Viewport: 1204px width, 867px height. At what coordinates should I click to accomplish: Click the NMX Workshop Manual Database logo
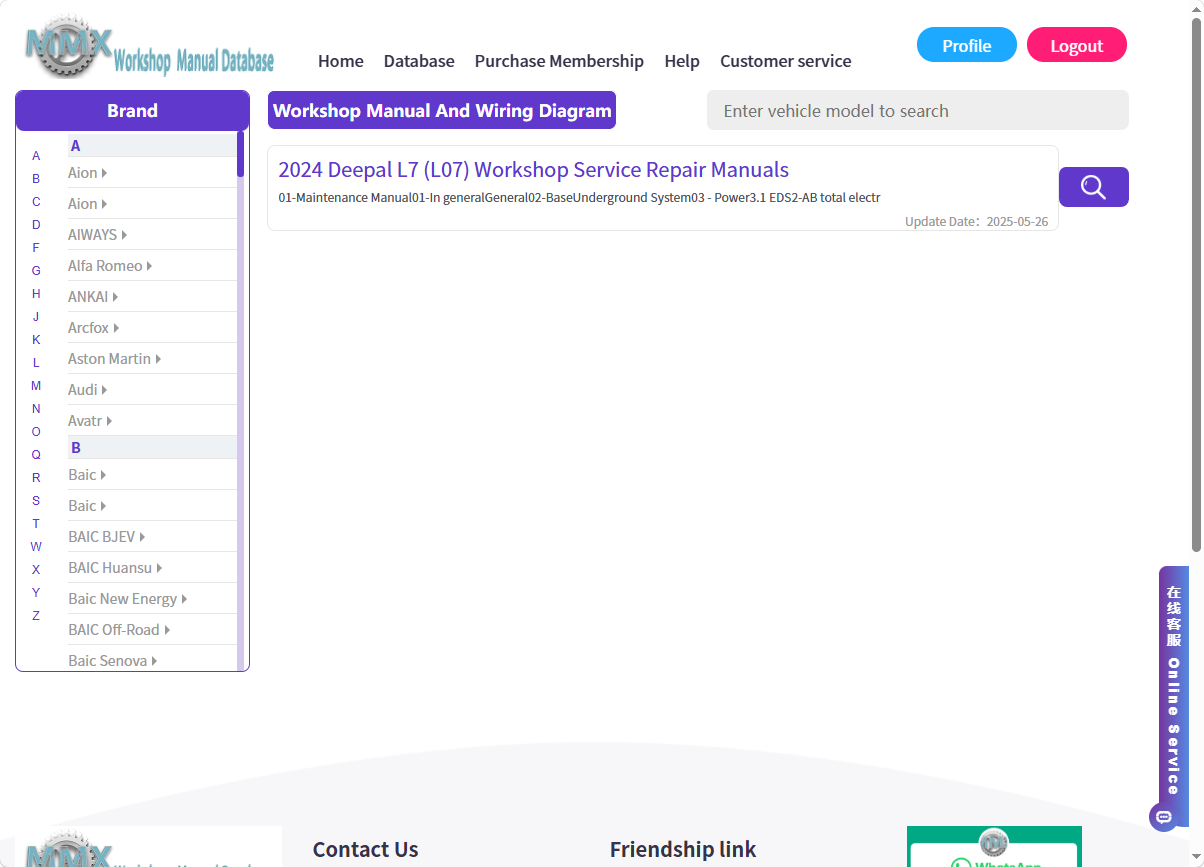[x=149, y=47]
